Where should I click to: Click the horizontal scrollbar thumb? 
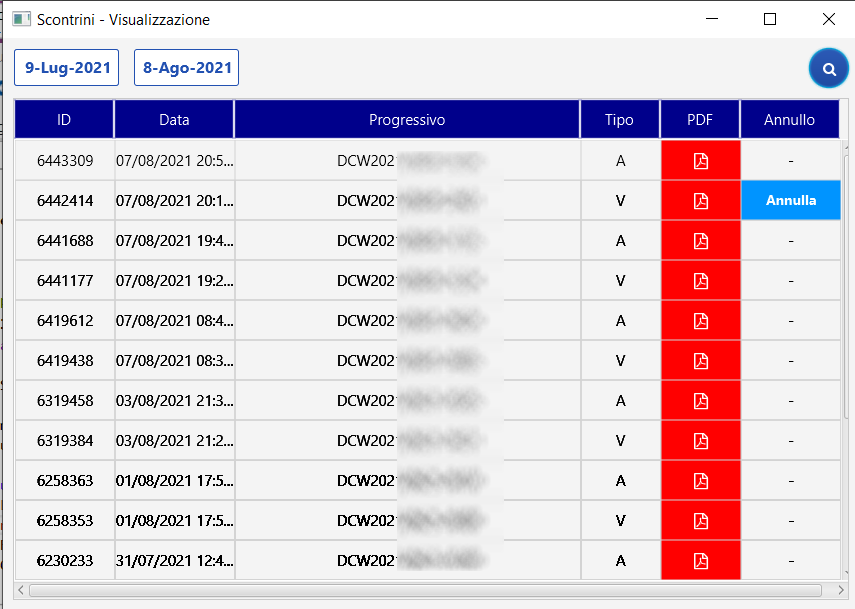pos(425,590)
